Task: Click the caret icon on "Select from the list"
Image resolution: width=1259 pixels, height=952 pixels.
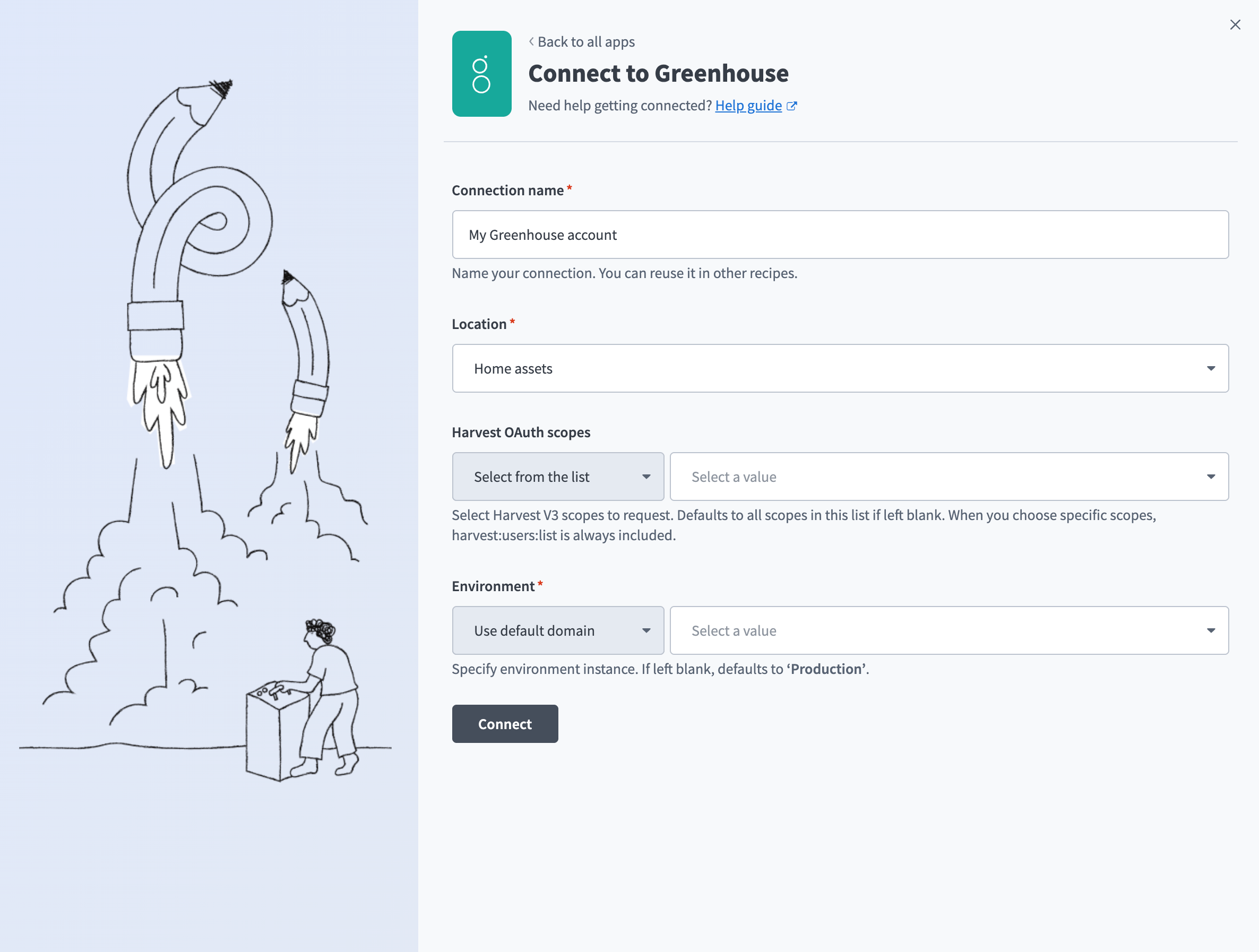Action: click(x=646, y=477)
